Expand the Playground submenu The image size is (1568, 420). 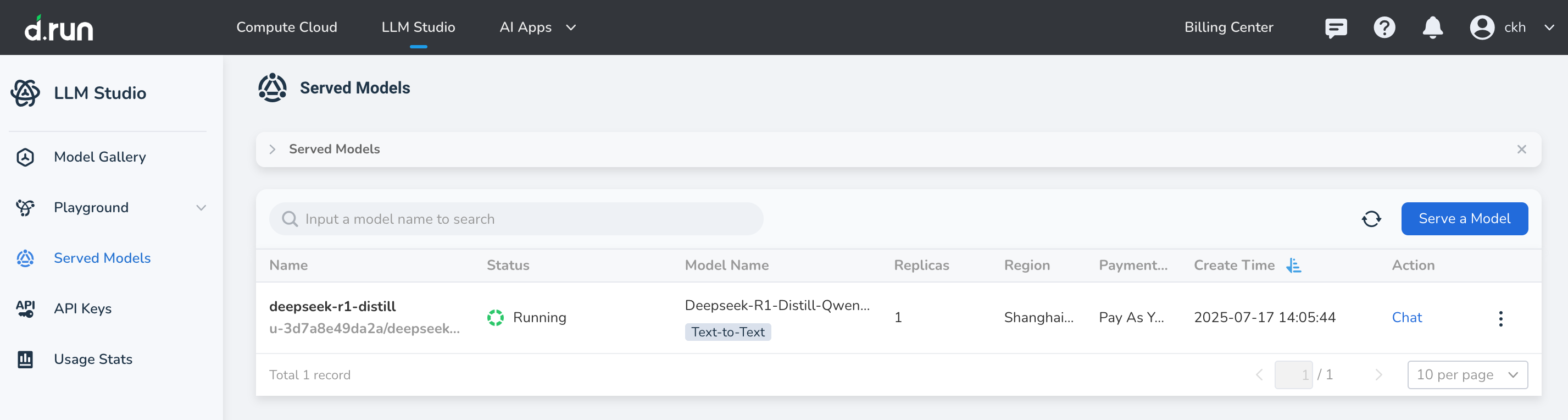click(x=201, y=208)
